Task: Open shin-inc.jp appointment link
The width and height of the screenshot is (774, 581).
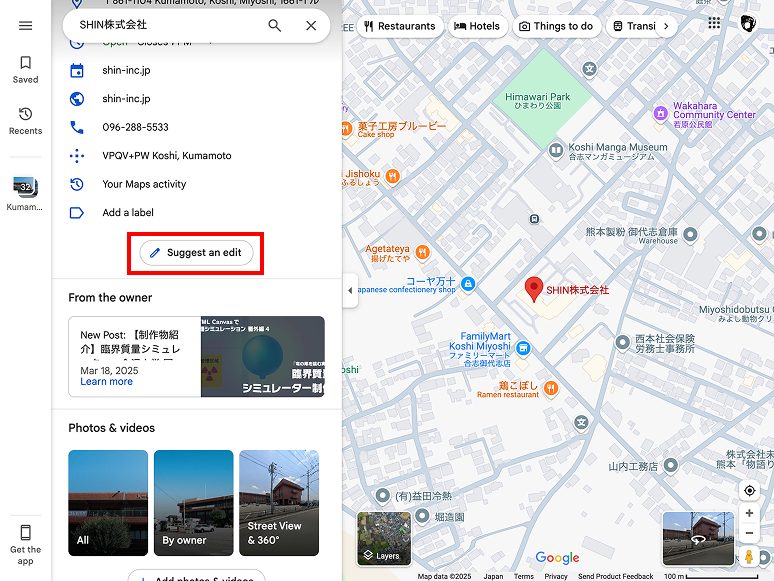Action: coord(126,70)
